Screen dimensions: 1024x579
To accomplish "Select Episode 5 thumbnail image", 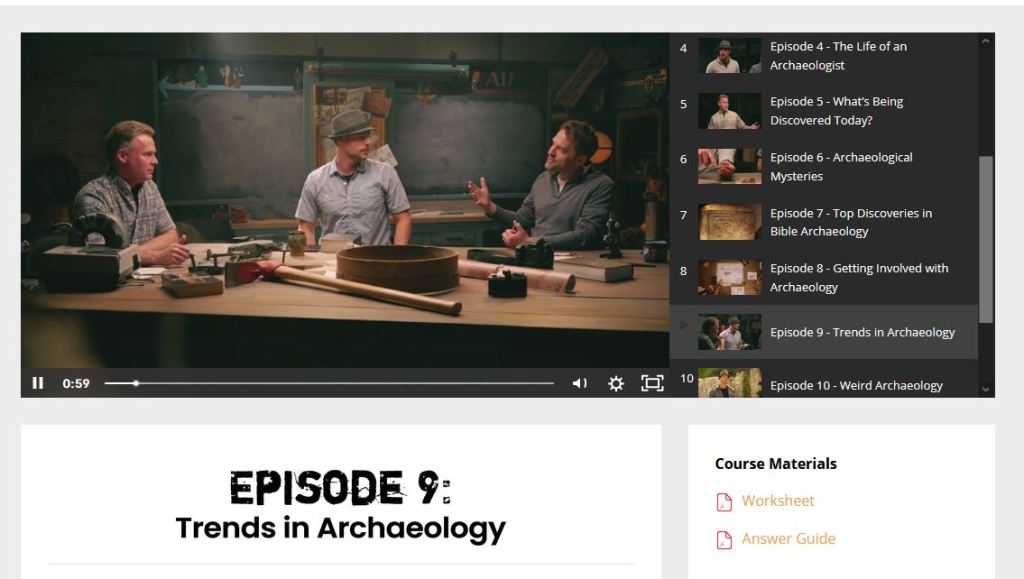I will coord(729,111).
